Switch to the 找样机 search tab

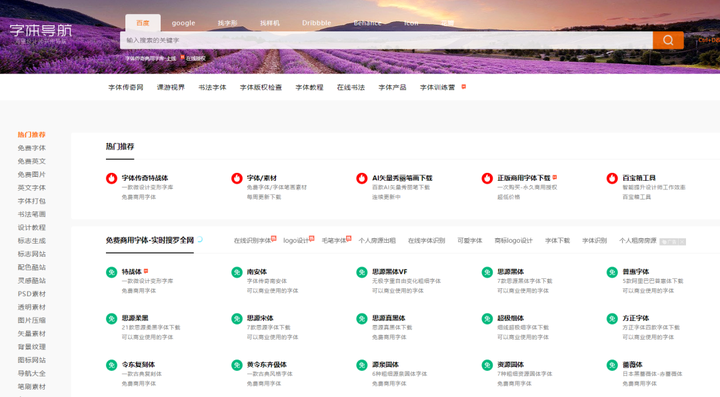270,23
